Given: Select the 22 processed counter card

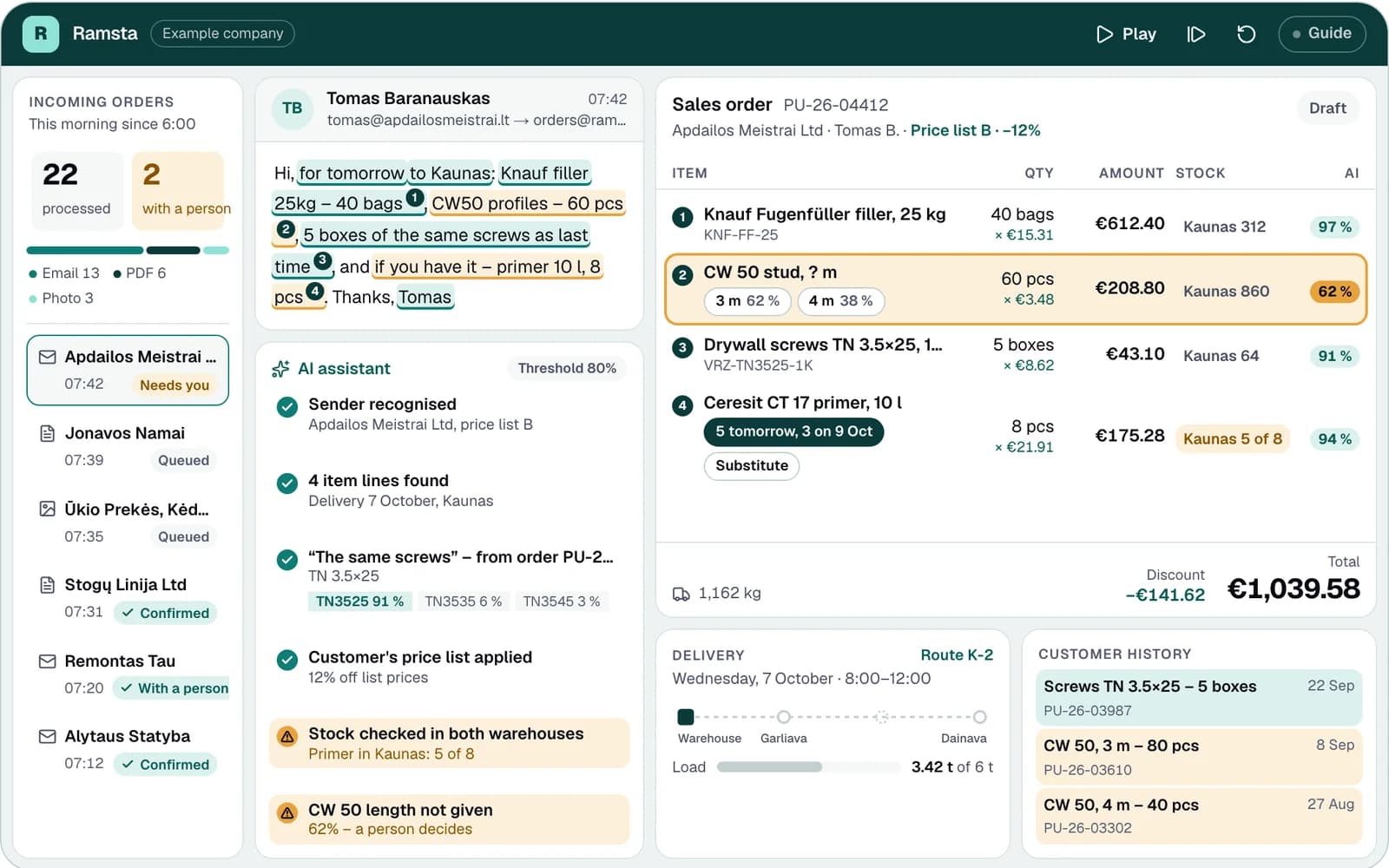Looking at the screenshot, I should tap(77, 191).
